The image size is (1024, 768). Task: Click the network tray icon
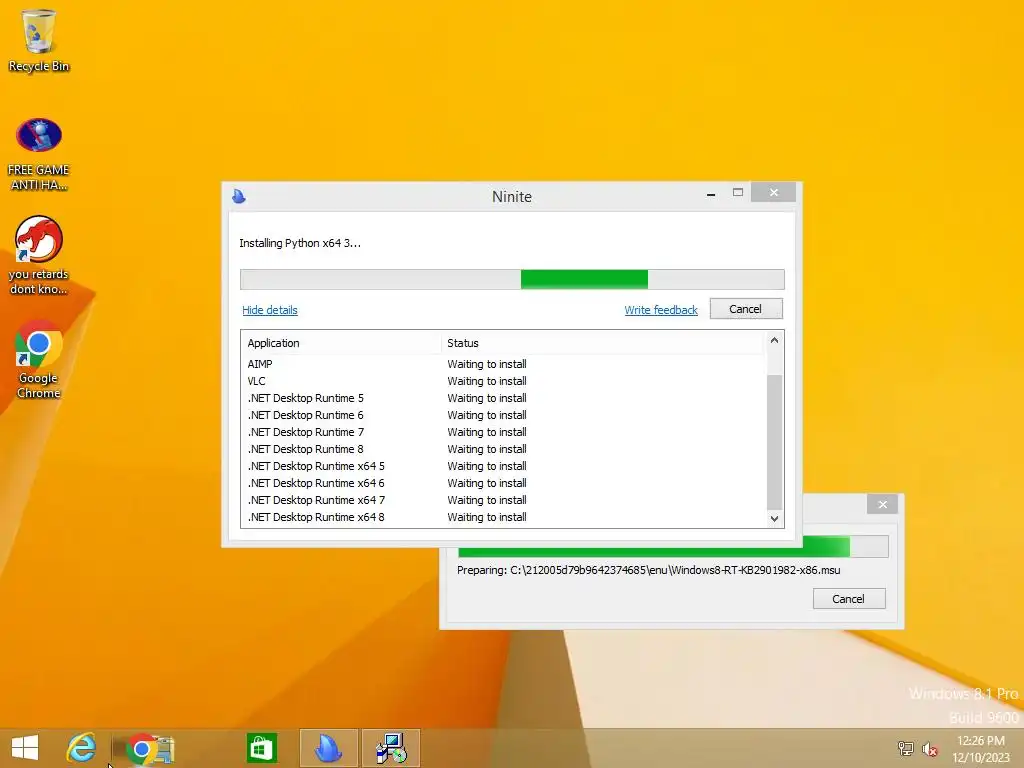click(x=905, y=748)
